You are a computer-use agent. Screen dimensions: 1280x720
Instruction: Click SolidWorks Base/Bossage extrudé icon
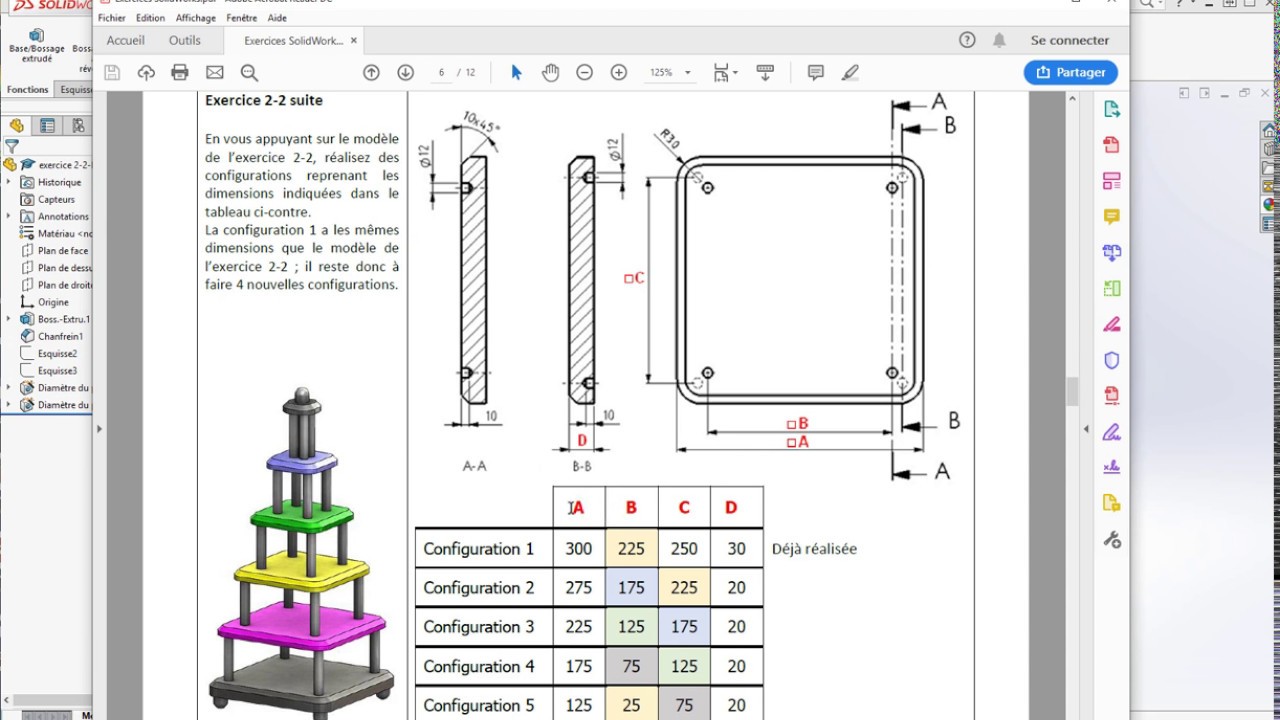(x=36, y=46)
